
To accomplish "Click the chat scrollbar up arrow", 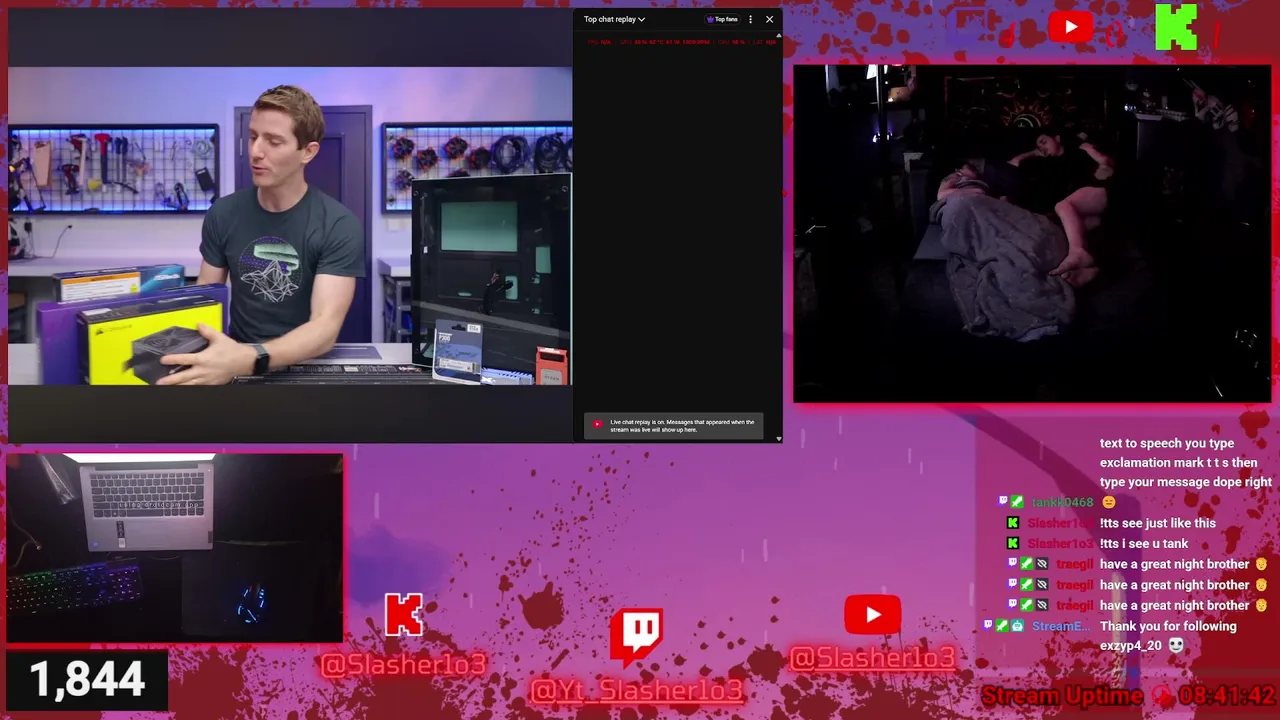I will coord(779,36).
